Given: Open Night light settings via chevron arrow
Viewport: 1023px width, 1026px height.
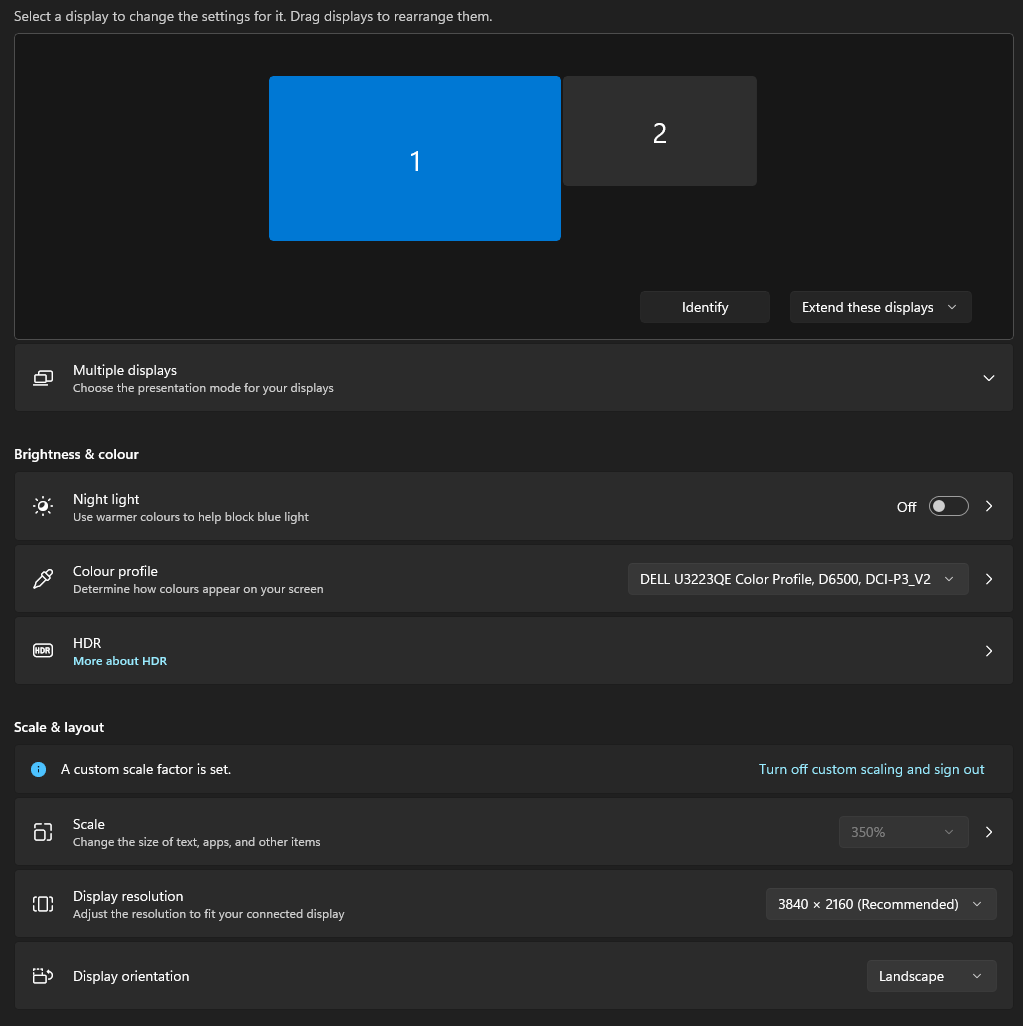Looking at the screenshot, I should tap(988, 506).
